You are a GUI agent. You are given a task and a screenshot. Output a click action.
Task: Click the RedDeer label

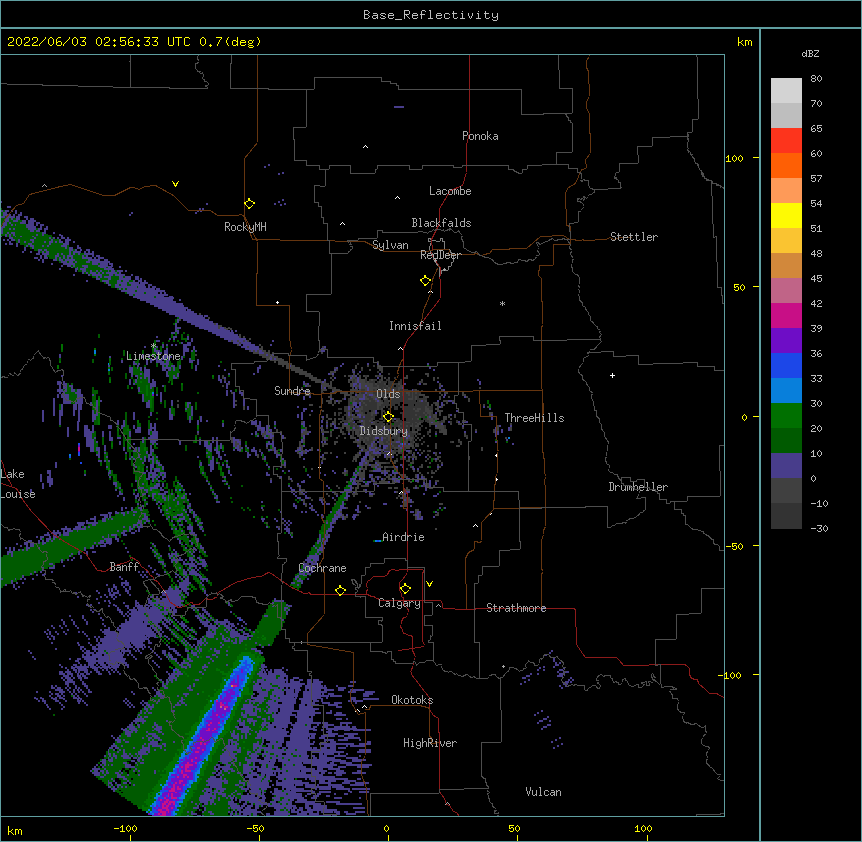tap(440, 255)
